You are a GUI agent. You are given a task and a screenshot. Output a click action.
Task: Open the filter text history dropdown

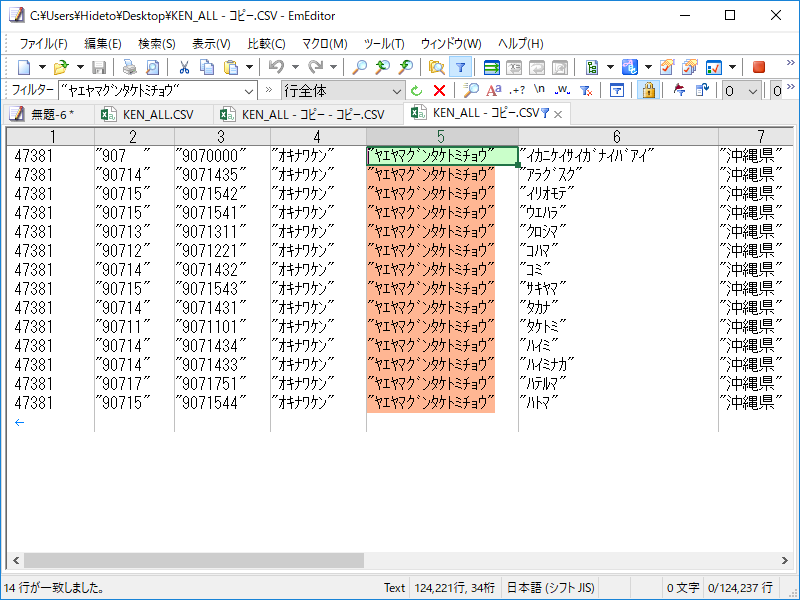(248, 91)
